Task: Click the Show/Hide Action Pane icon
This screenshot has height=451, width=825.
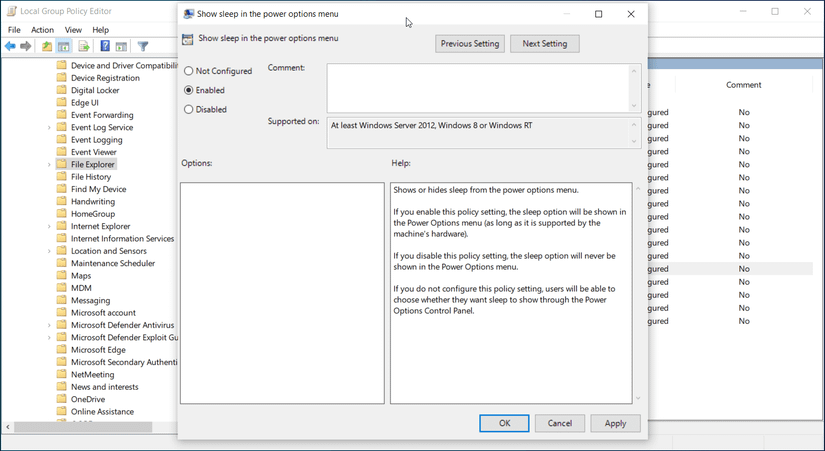Action: pos(121,46)
